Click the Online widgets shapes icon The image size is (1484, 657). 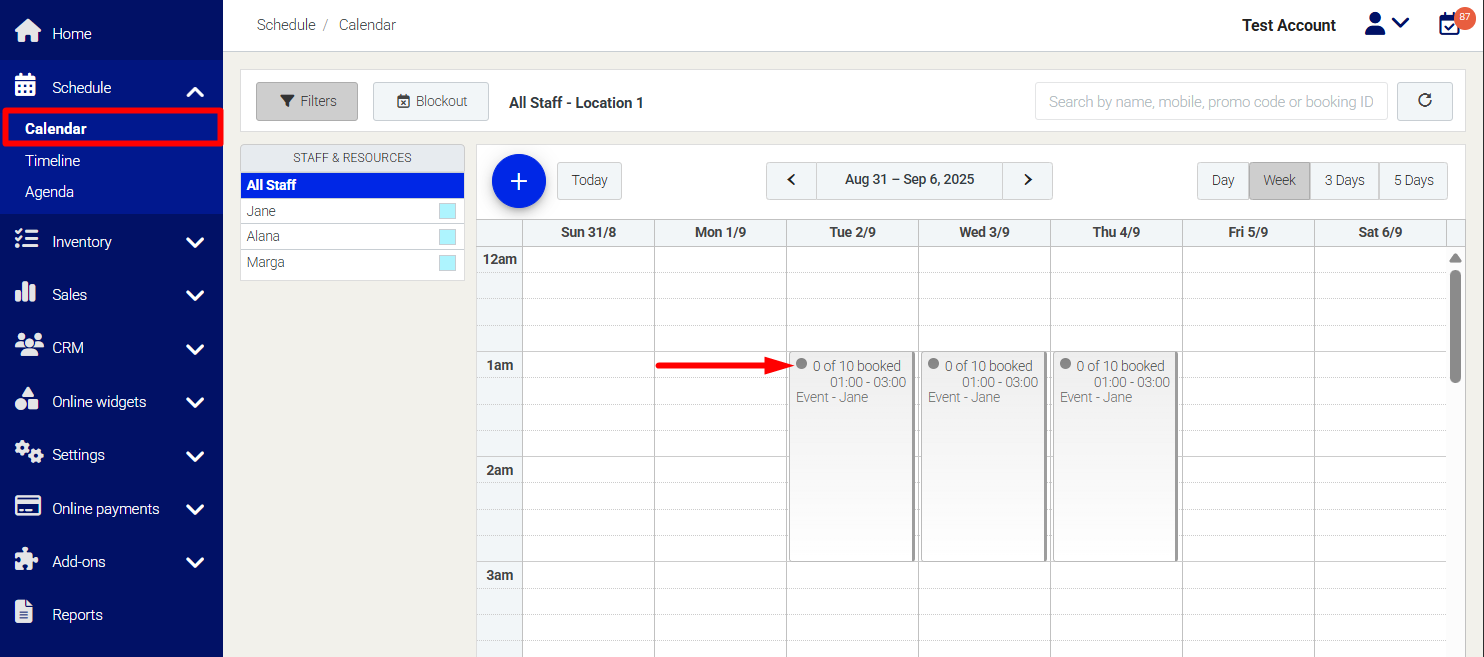click(27, 399)
